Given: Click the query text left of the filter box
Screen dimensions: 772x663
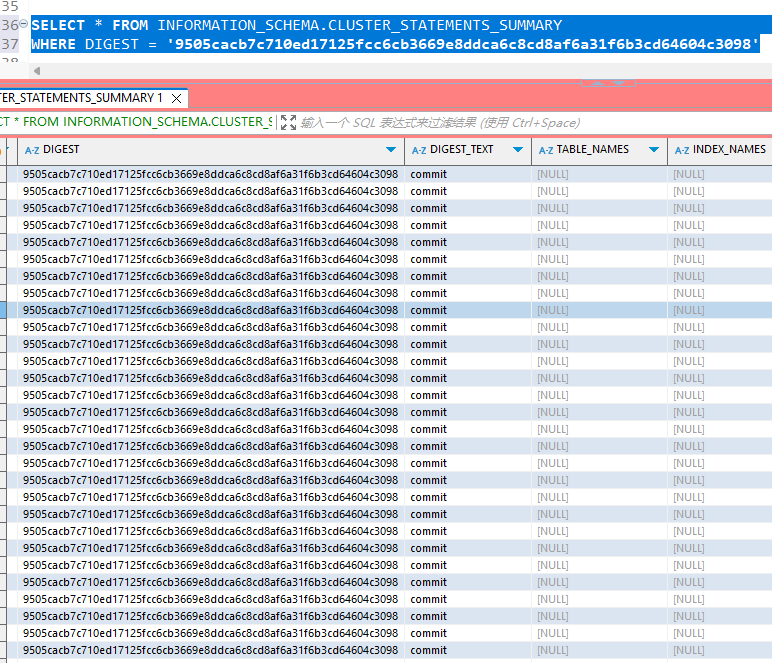Looking at the screenshot, I should click(x=135, y=122).
